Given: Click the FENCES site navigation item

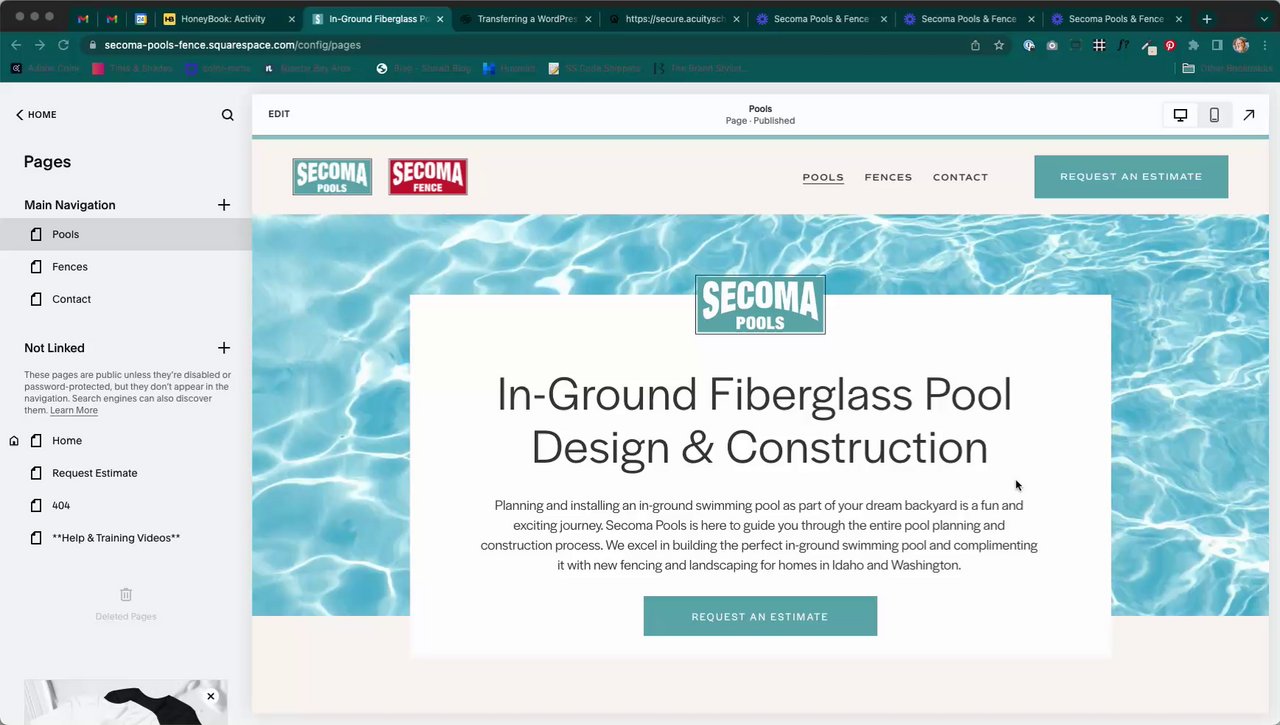Looking at the screenshot, I should pyautogui.click(x=888, y=177).
